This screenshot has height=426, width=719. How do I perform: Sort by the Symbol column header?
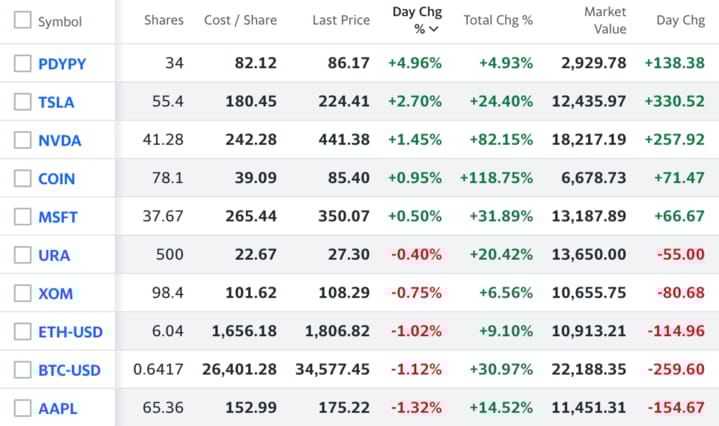click(60, 21)
